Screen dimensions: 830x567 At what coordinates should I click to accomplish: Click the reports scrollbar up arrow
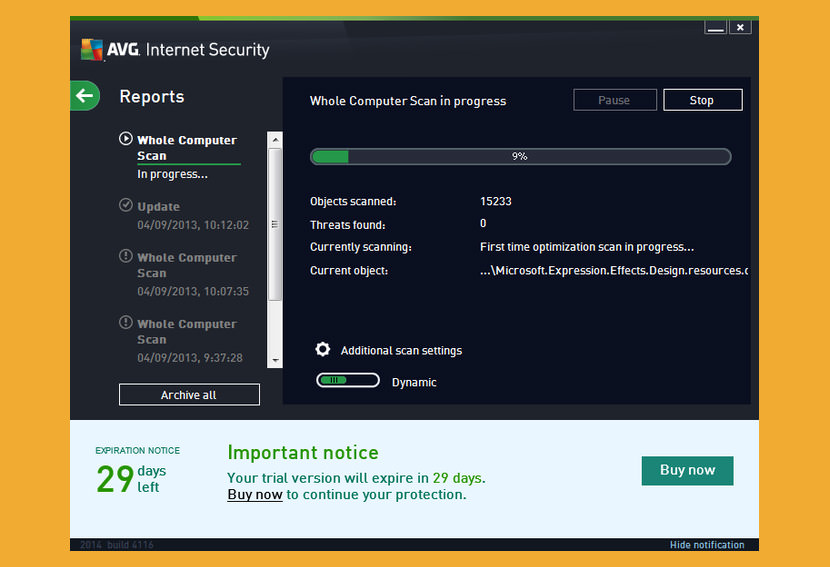(275, 140)
